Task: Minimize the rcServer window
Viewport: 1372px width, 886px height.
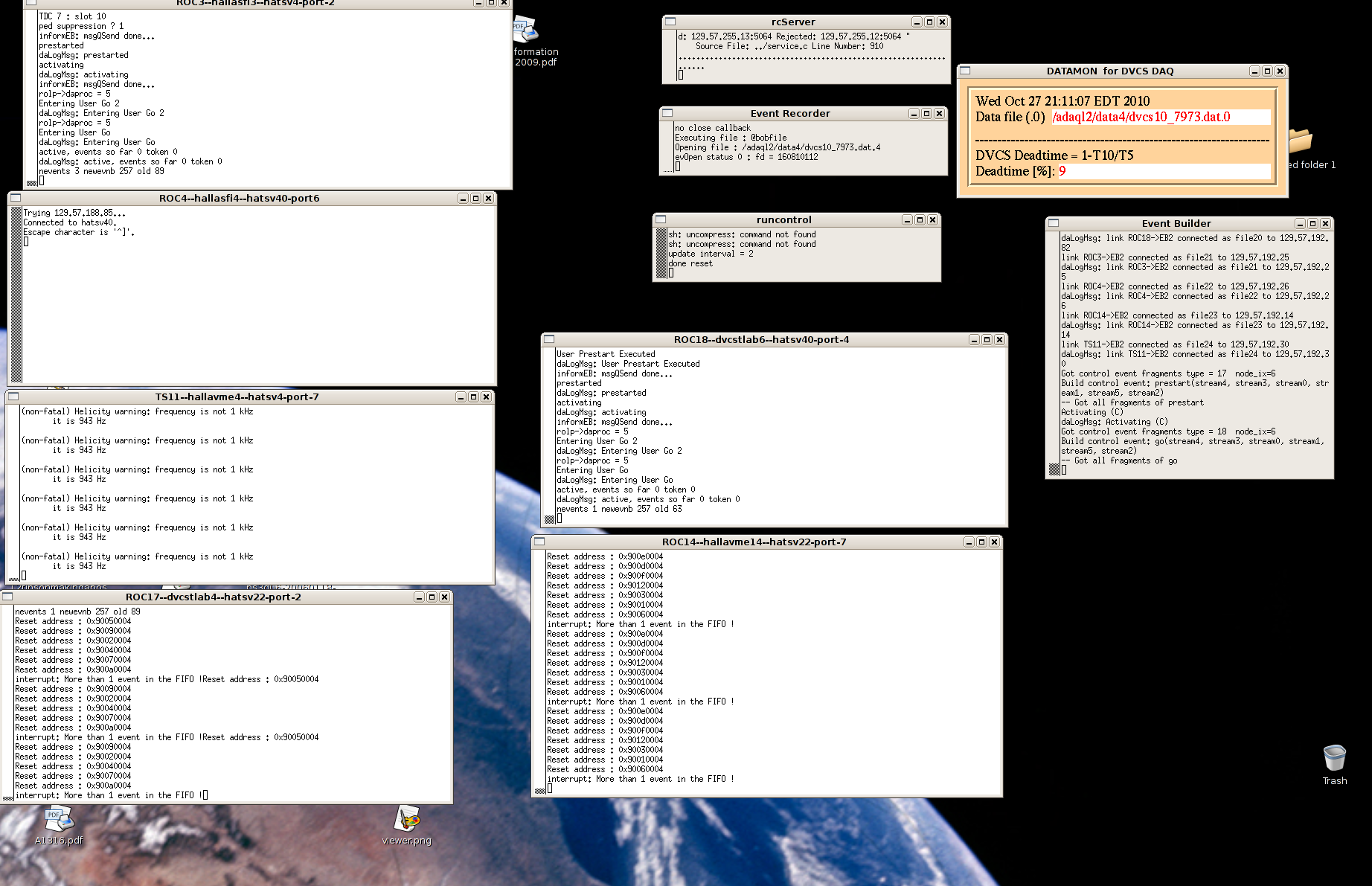Action: coord(917,22)
